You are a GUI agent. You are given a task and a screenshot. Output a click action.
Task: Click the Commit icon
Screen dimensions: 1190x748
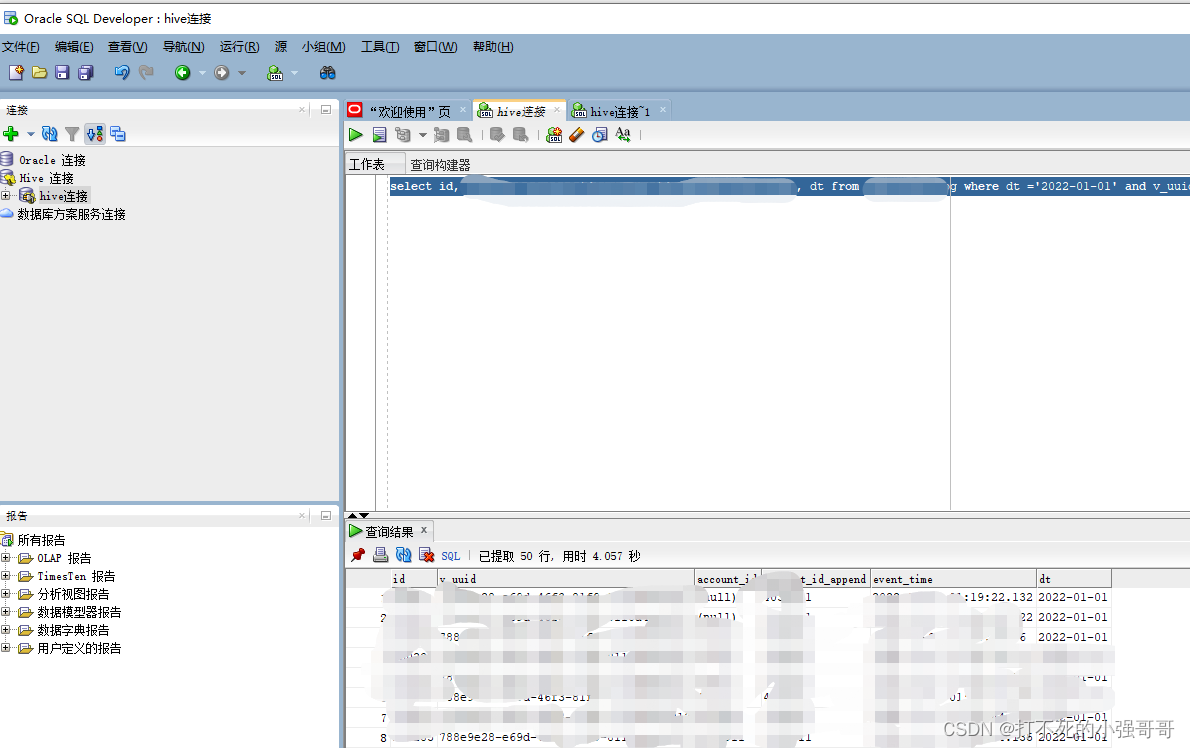[497, 135]
